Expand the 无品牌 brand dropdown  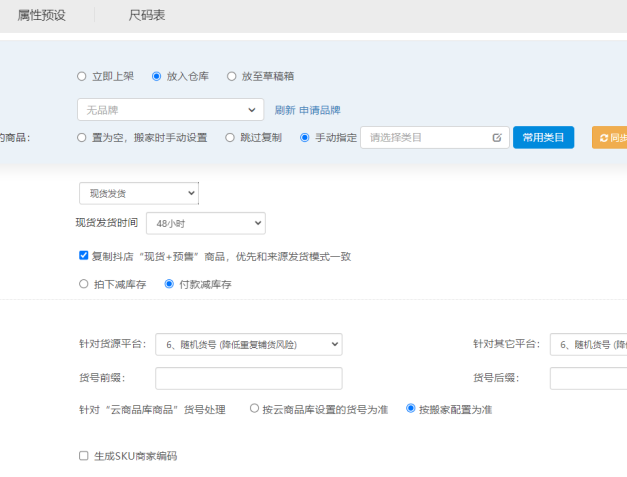click(x=170, y=110)
